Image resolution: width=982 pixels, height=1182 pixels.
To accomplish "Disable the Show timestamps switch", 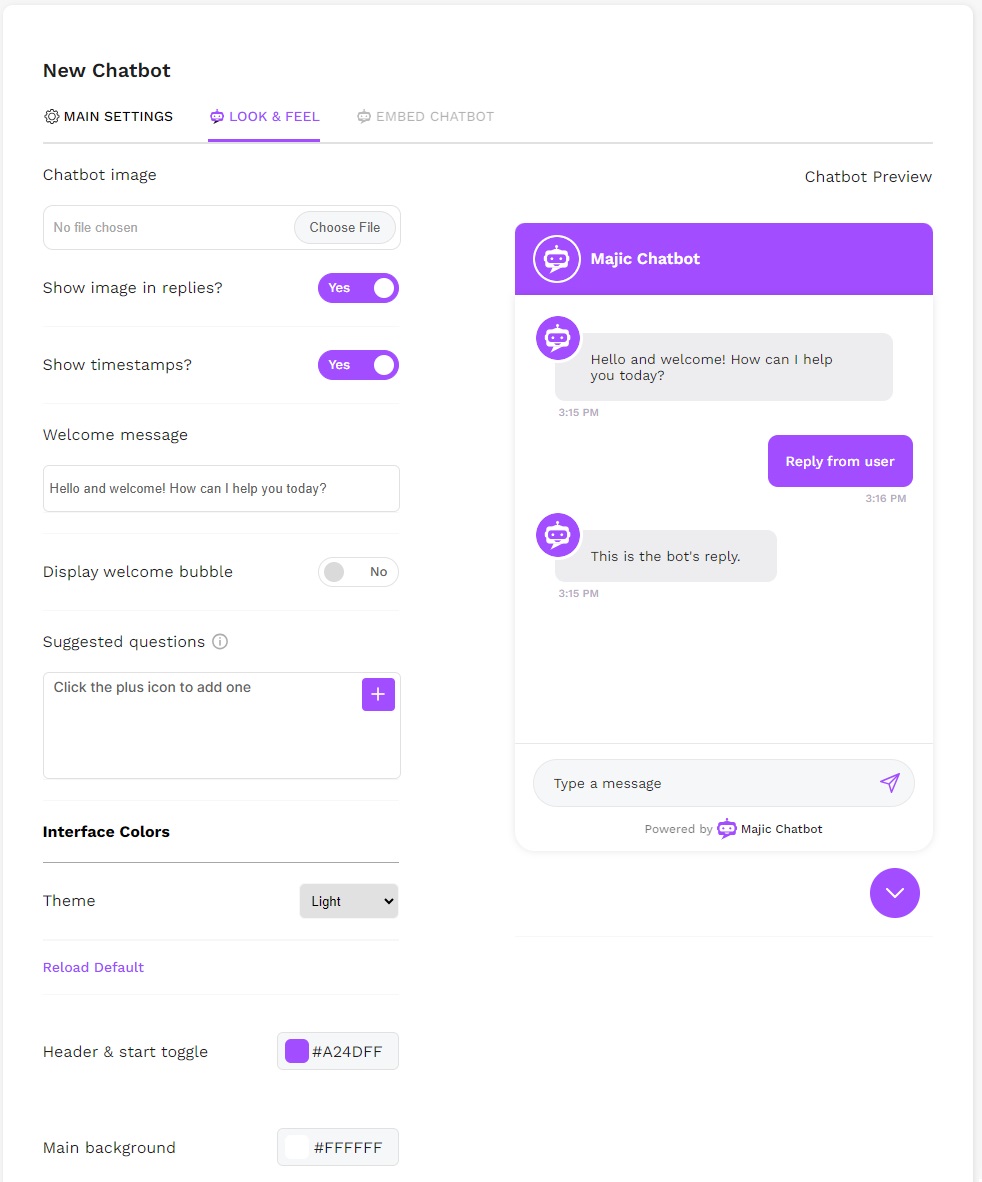I will click(x=358, y=365).
